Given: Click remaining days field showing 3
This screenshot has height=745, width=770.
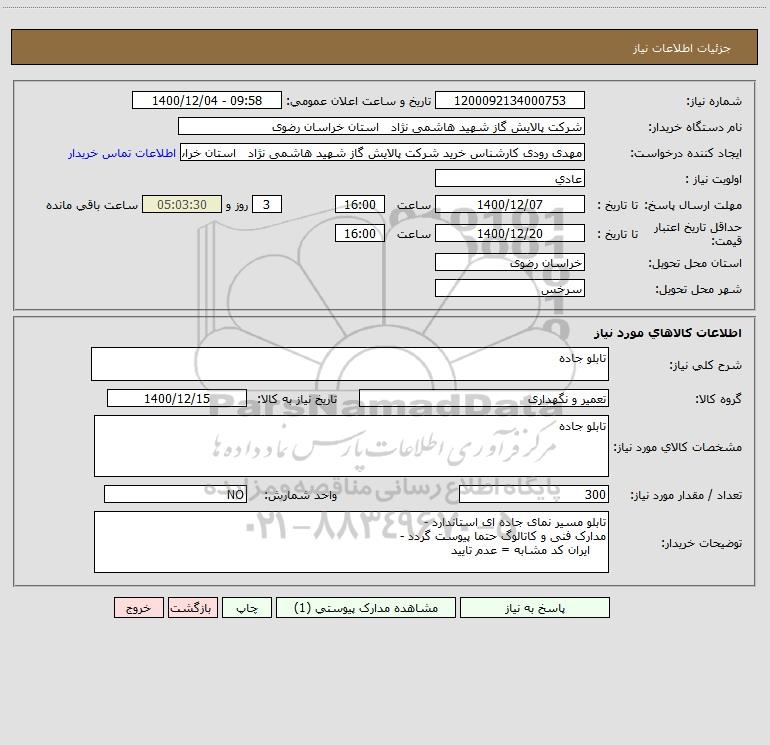Looking at the screenshot, I should [x=267, y=204].
